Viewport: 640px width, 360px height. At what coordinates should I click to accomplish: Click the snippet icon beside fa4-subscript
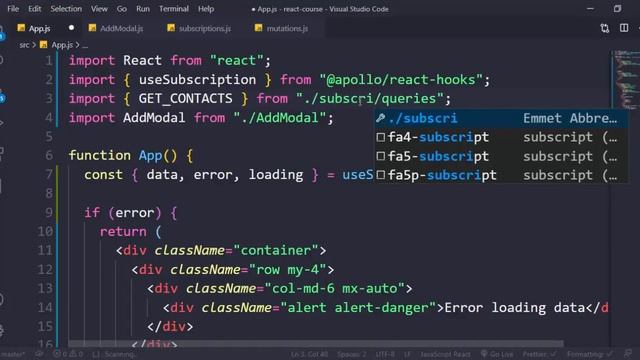coord(380,137)
